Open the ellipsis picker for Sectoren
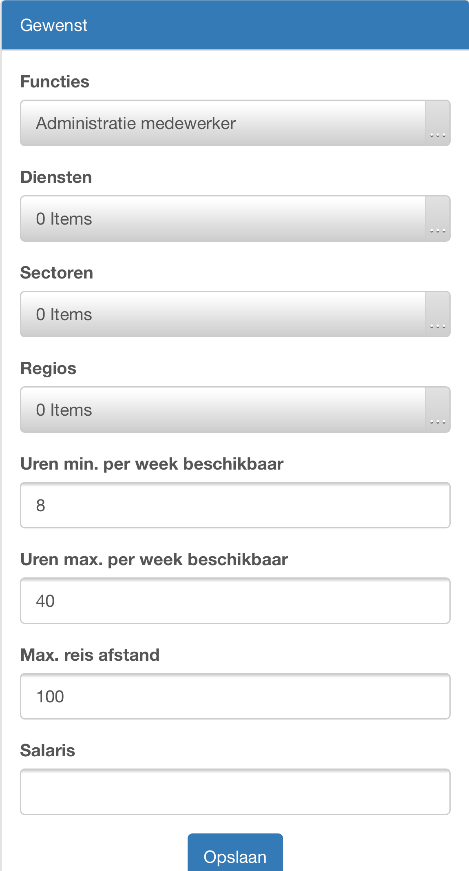Viewport: 469px width, 871px height. pyautogui.click(x=438, y=314)
